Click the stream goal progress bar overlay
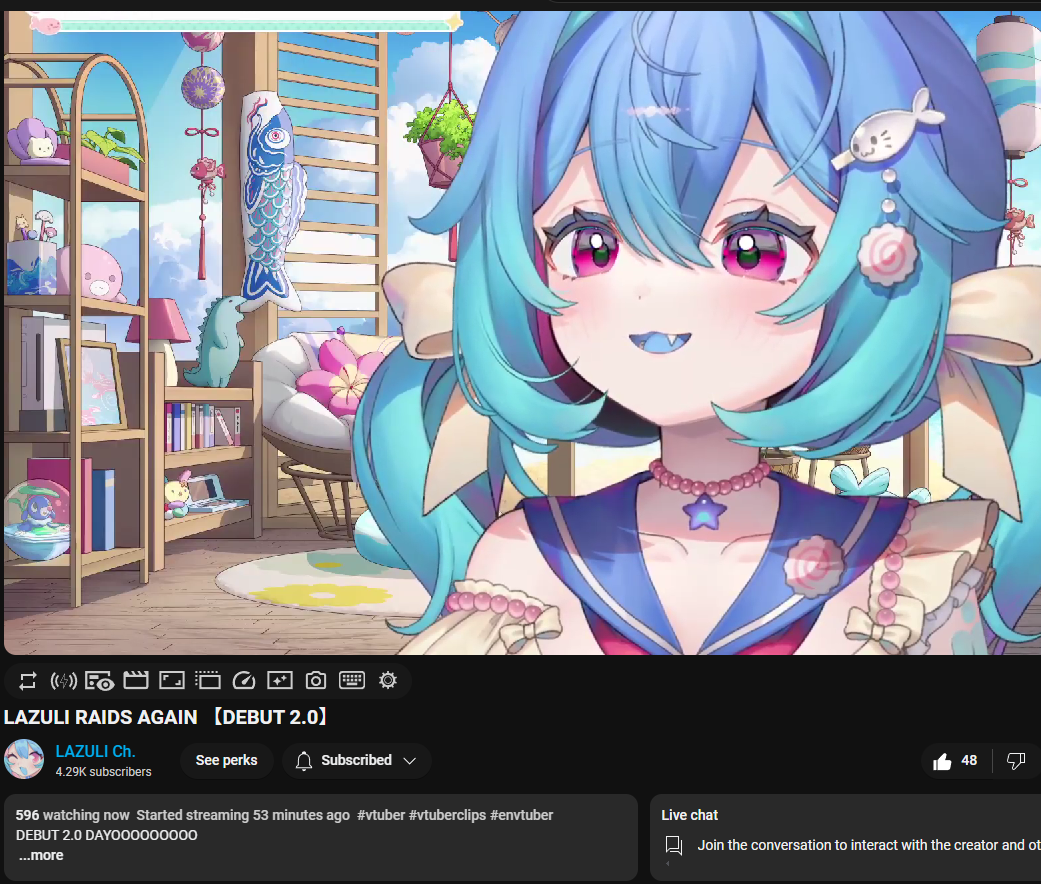 pyautogui.click(x=245, y=23)
